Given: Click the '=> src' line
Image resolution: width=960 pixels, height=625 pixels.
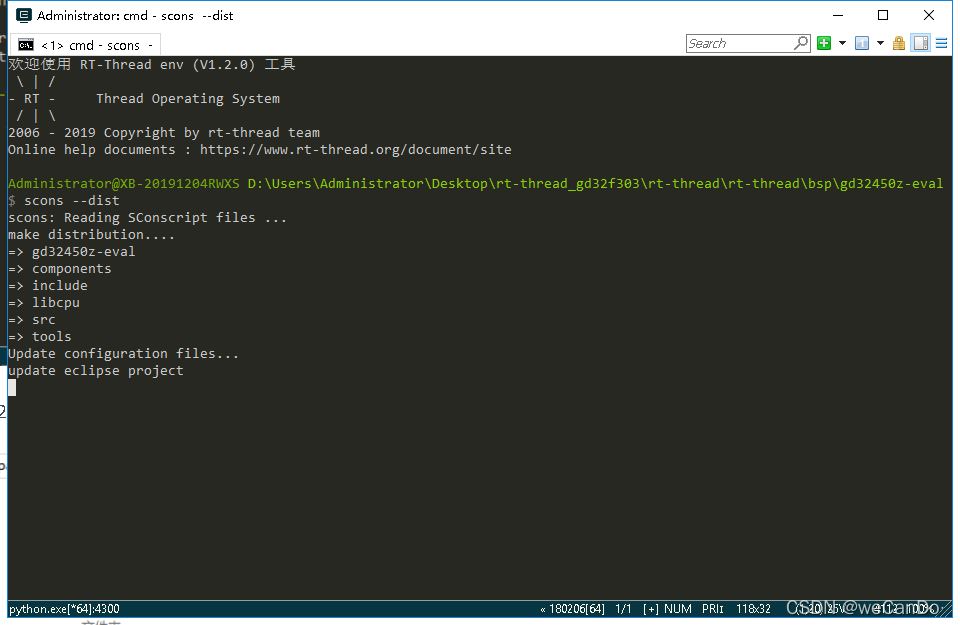Looking at the screenshot, I should click(32, 320).
